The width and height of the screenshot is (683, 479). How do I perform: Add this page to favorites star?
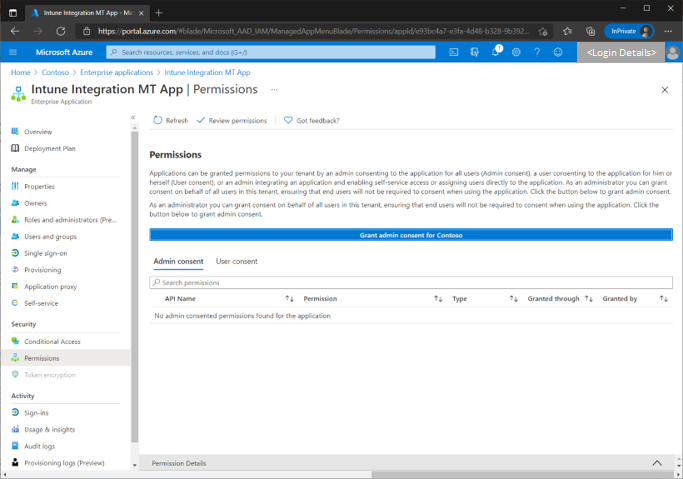point(543,31)
